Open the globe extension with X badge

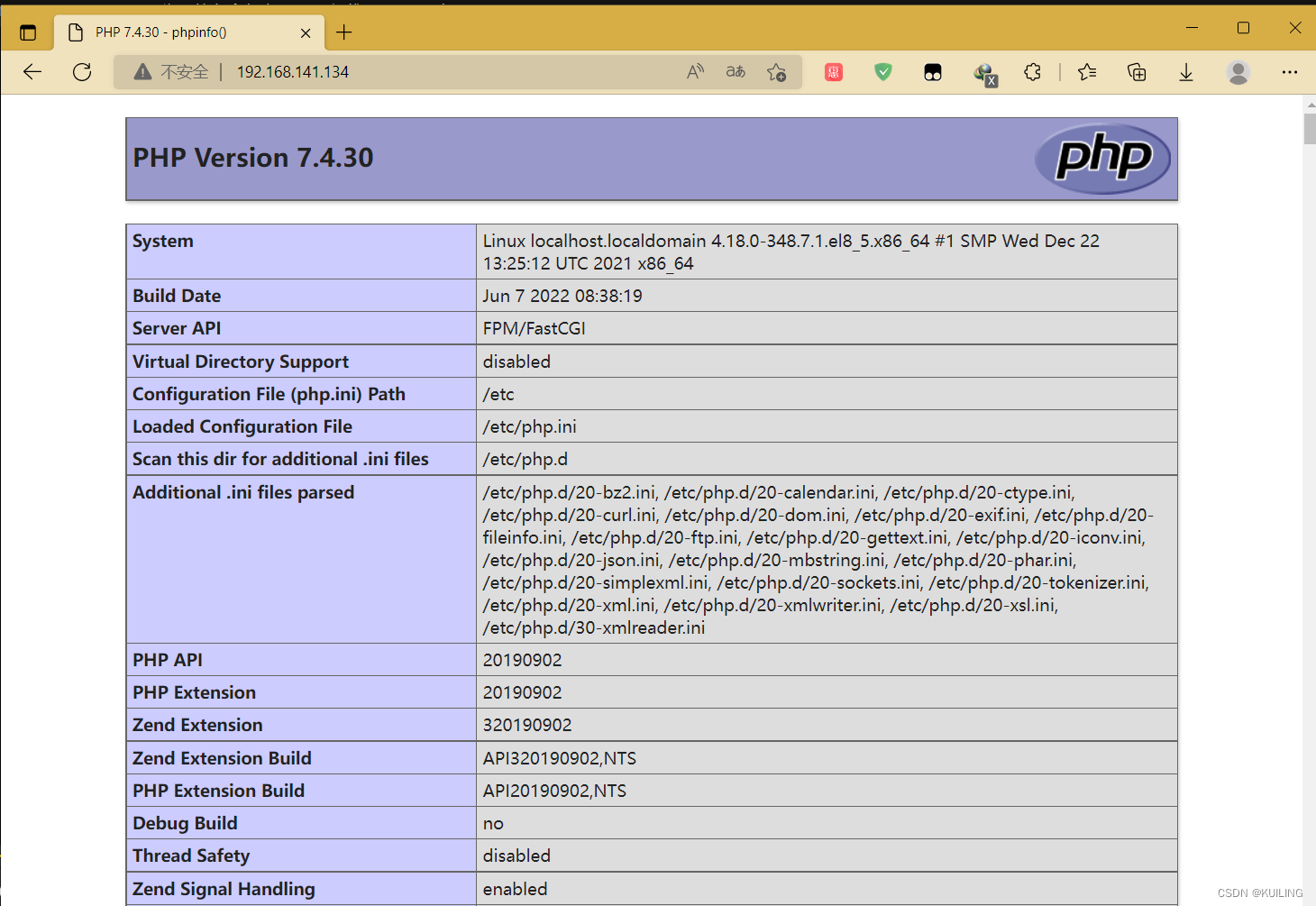click(984, 73)
